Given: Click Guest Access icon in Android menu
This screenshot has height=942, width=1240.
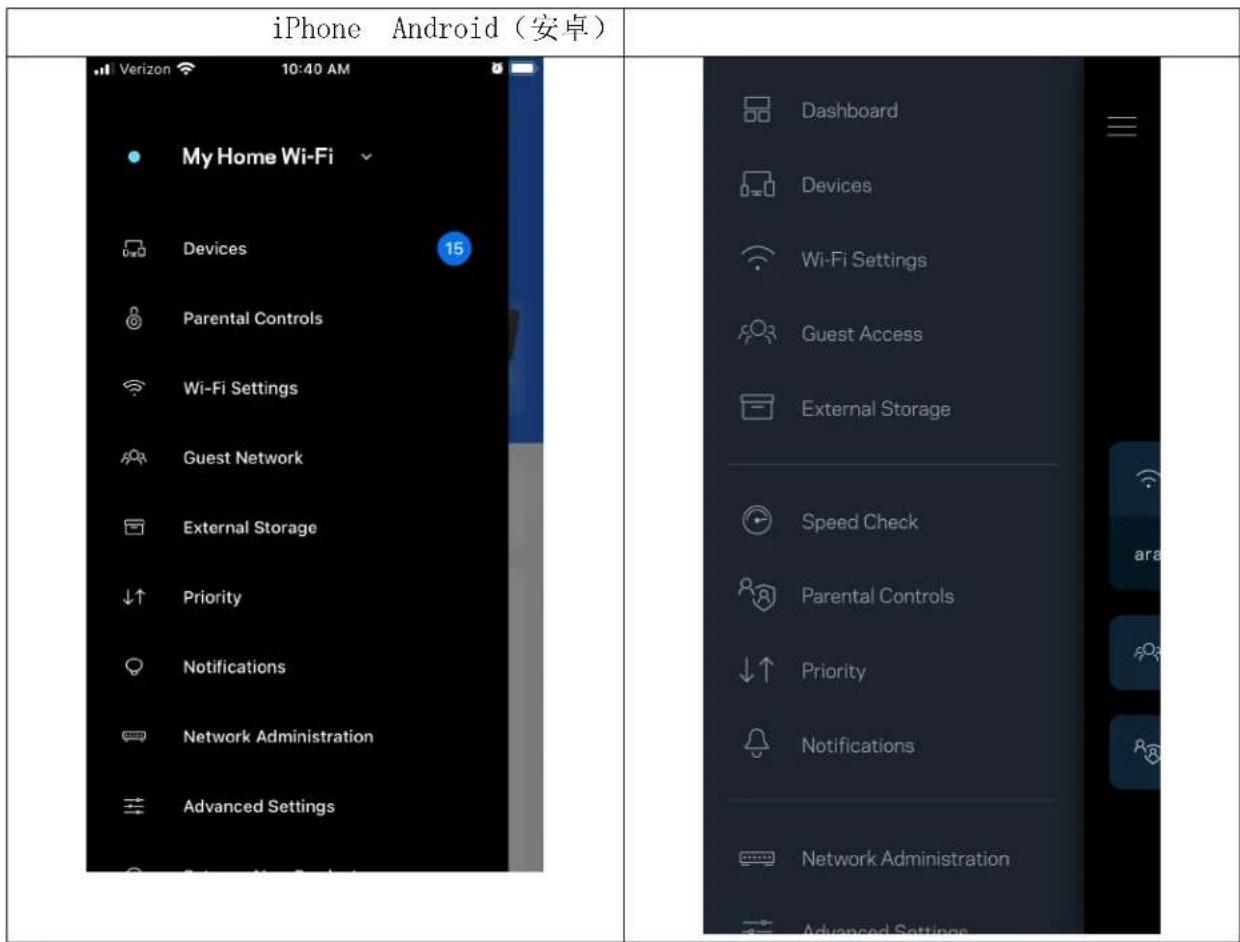Looking at the screenshot, I should point(756,334).
